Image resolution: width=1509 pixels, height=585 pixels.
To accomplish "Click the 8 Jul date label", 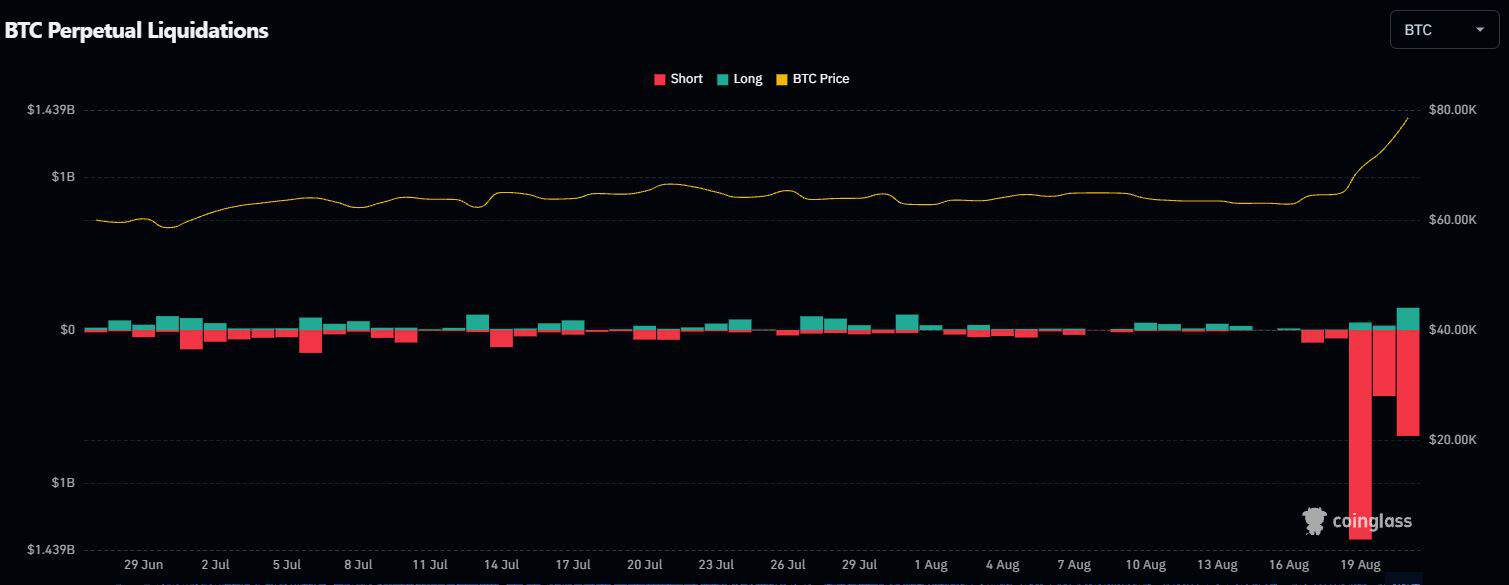I will [358, 565].
